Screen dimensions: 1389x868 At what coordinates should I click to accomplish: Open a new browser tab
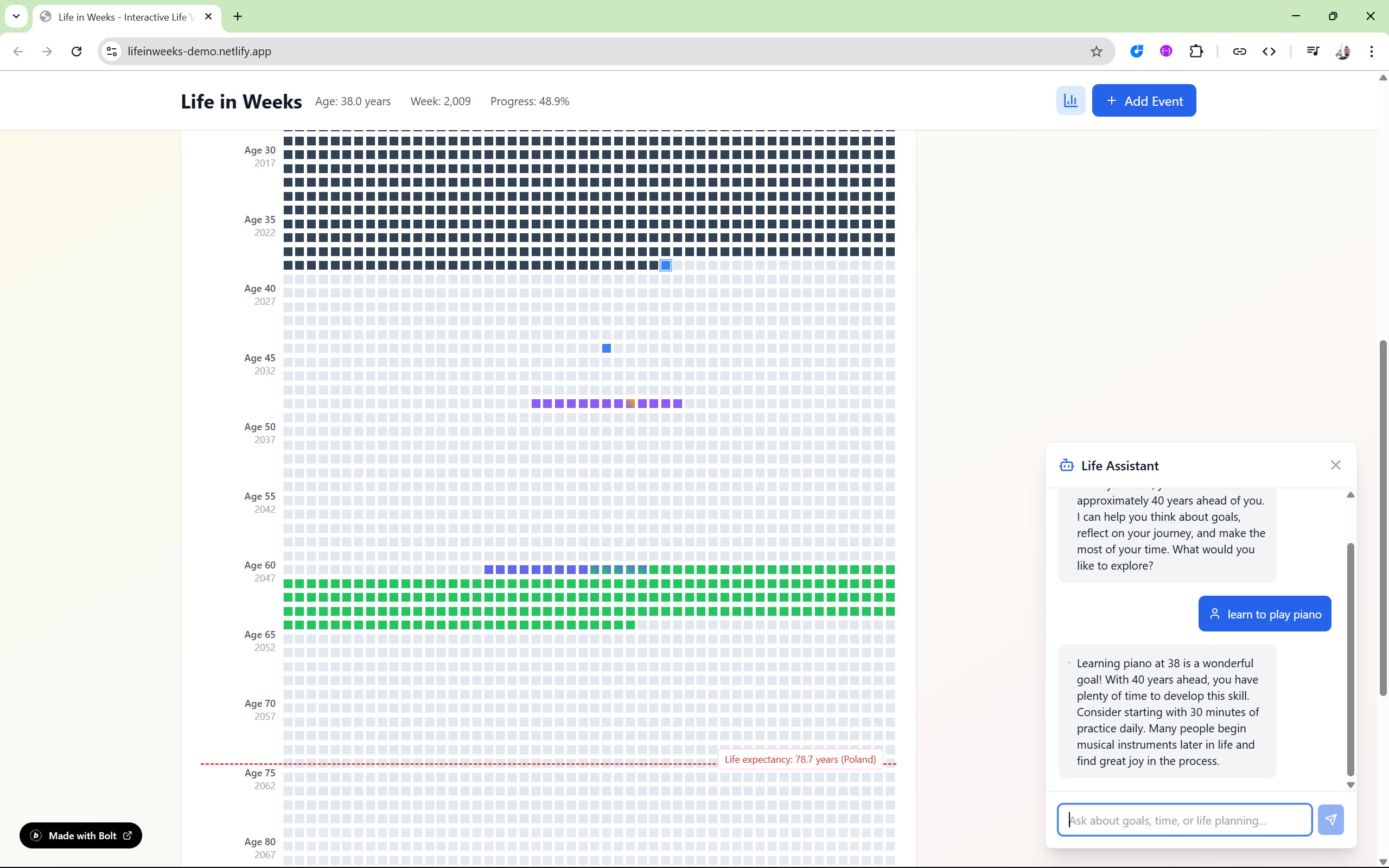[238, 16]
